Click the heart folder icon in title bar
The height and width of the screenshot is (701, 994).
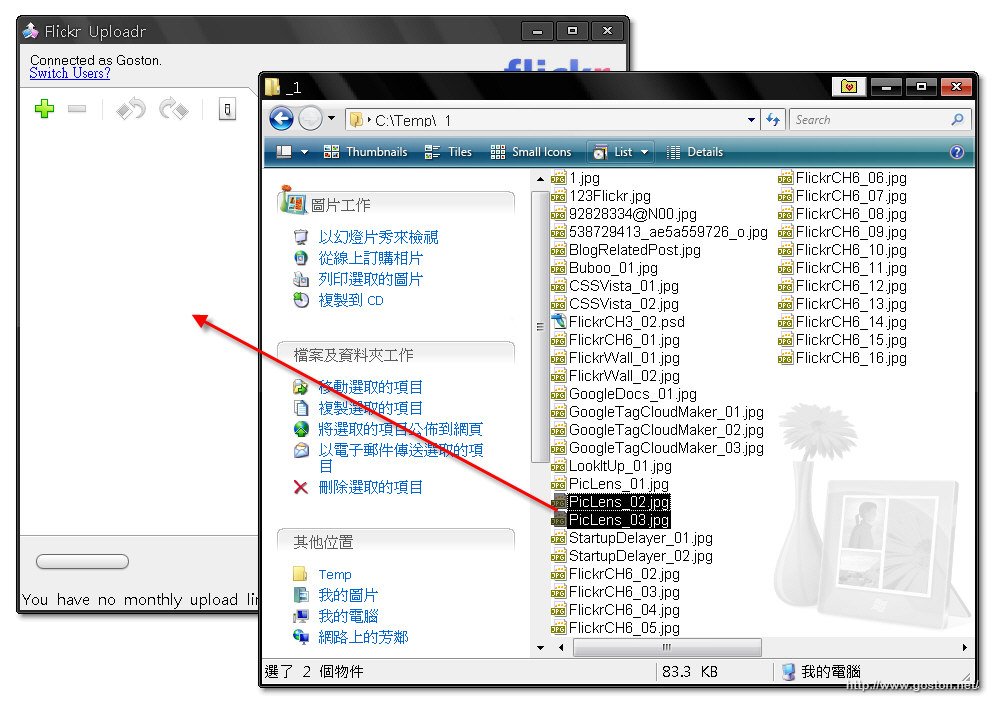pyautogui.click(x=849, y=86)
